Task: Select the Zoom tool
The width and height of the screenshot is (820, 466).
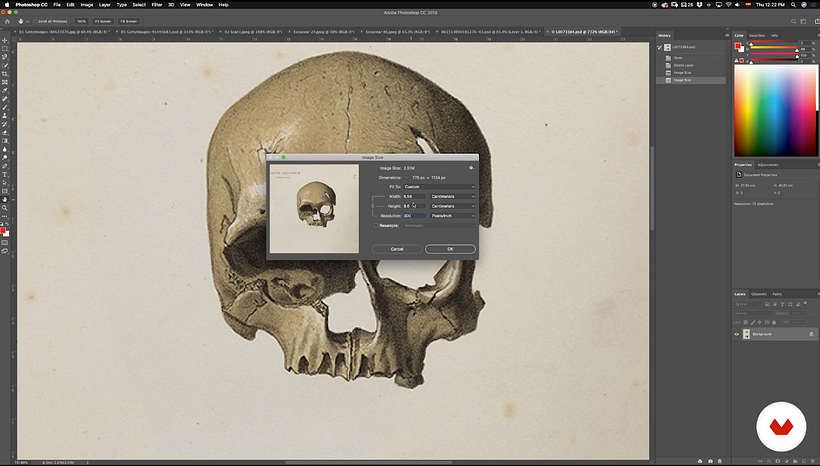Action: tap(5, 208)
